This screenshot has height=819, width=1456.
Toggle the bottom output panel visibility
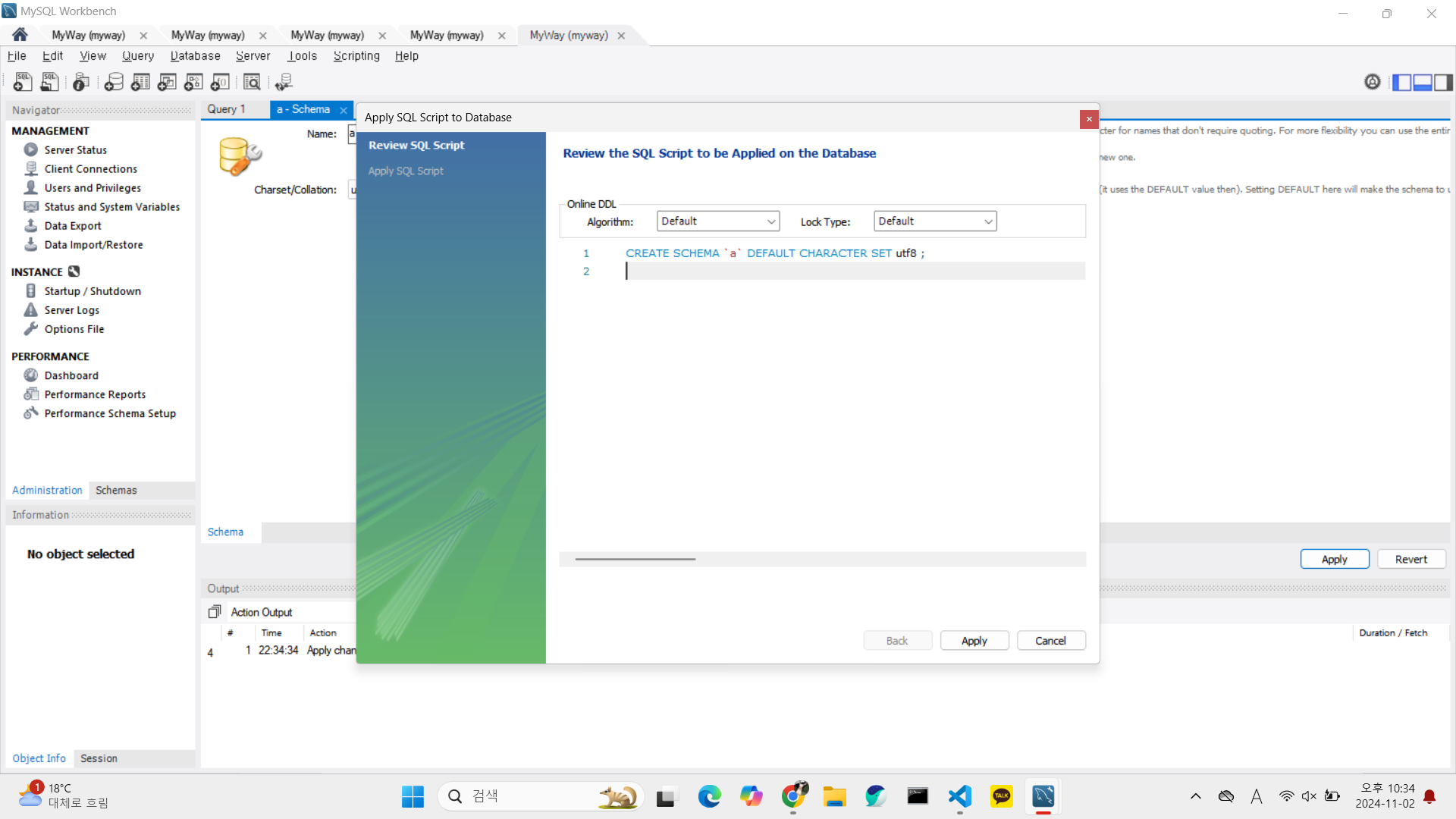[1423, 82]
